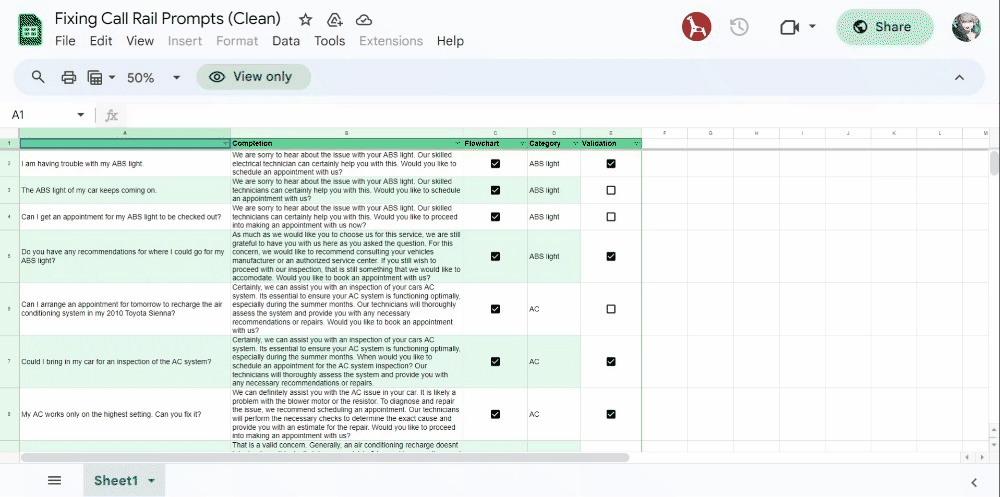Select column F header
The image size is (1000, 497).
point(664,133)
